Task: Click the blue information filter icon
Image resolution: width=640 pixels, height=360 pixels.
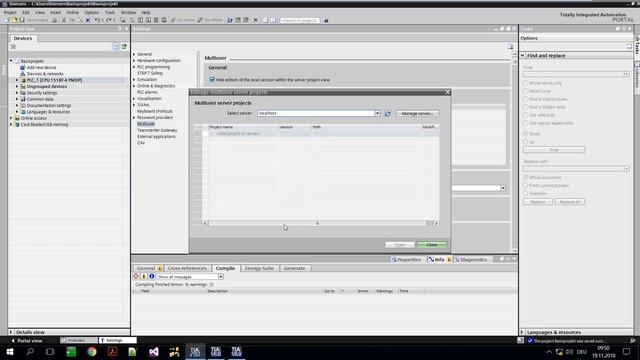Action: 151,276
